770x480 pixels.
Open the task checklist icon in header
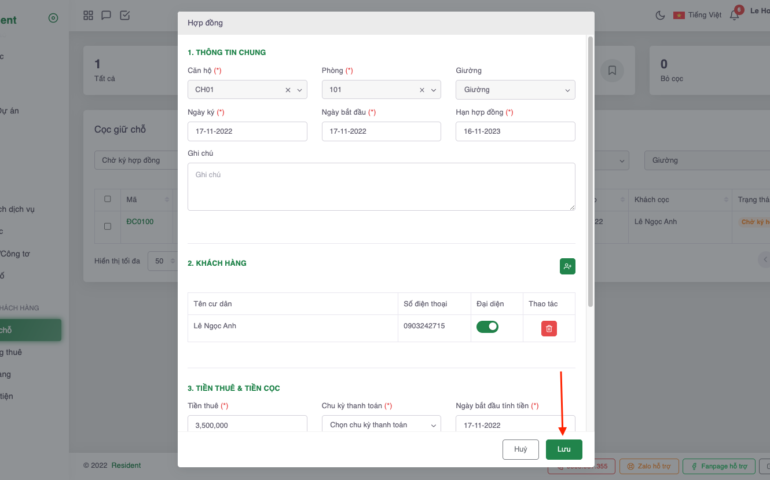coord(124,15)
